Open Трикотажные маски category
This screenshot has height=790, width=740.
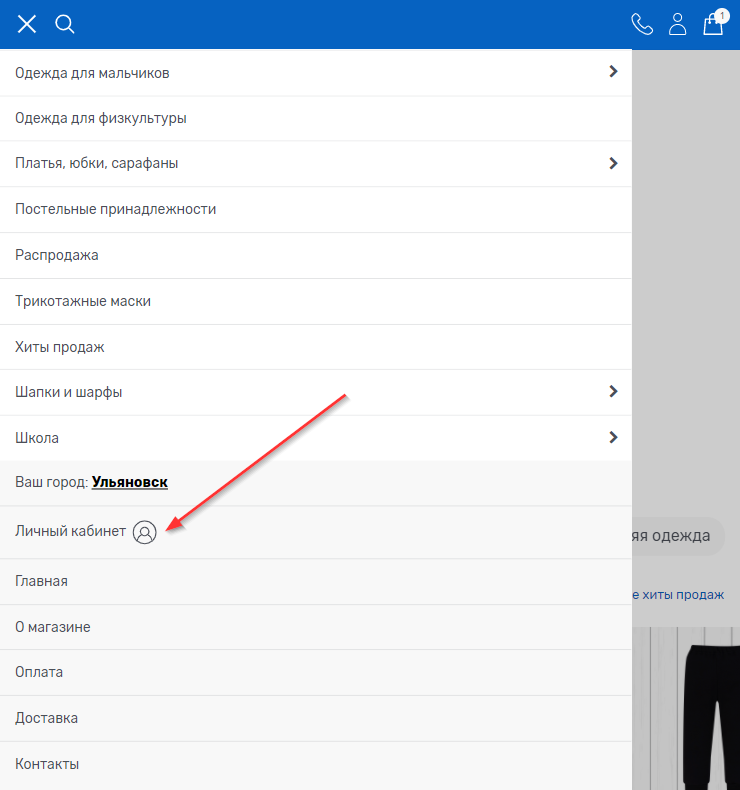coord(83,301)
